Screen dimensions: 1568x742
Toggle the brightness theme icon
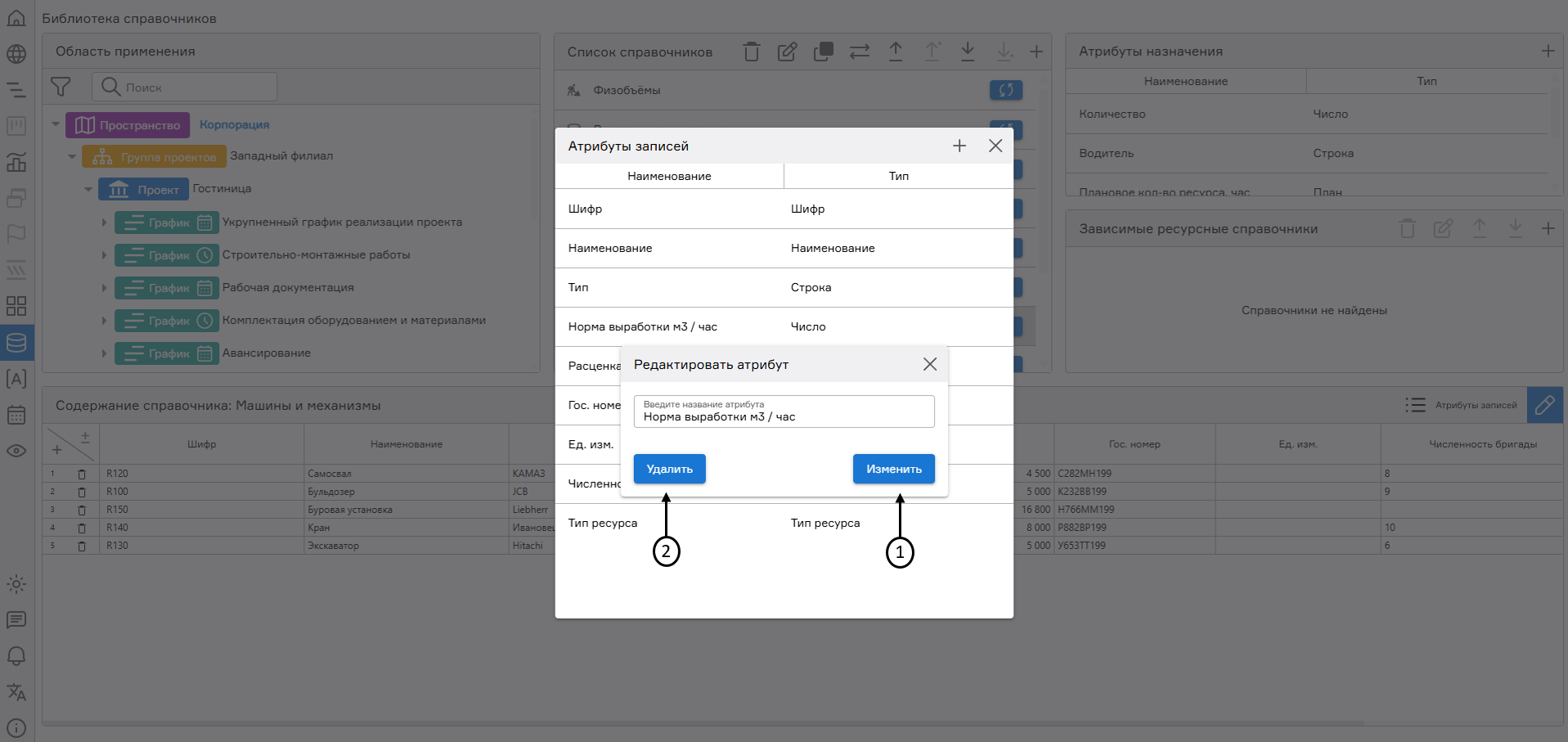point(16,584)
